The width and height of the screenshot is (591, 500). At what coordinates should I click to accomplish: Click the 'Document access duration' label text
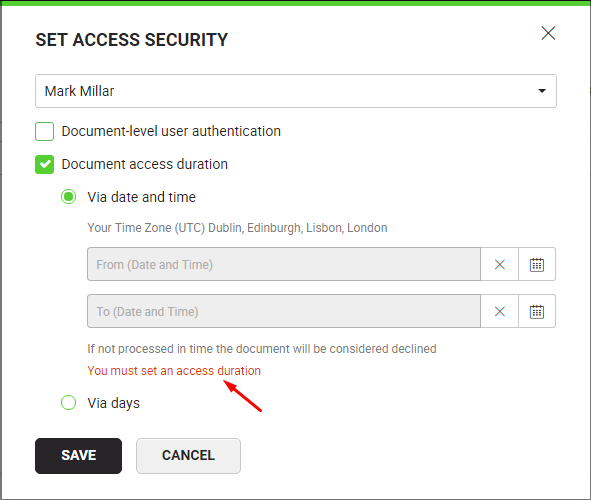pyautogui.click(x=145, y=164)
